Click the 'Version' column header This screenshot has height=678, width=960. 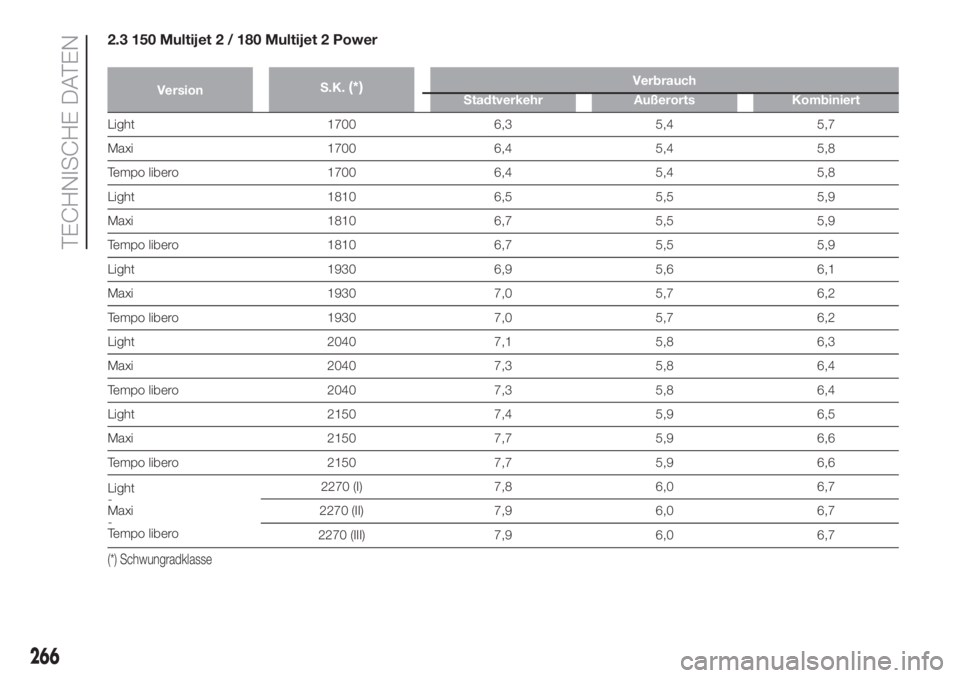point(179,90)
